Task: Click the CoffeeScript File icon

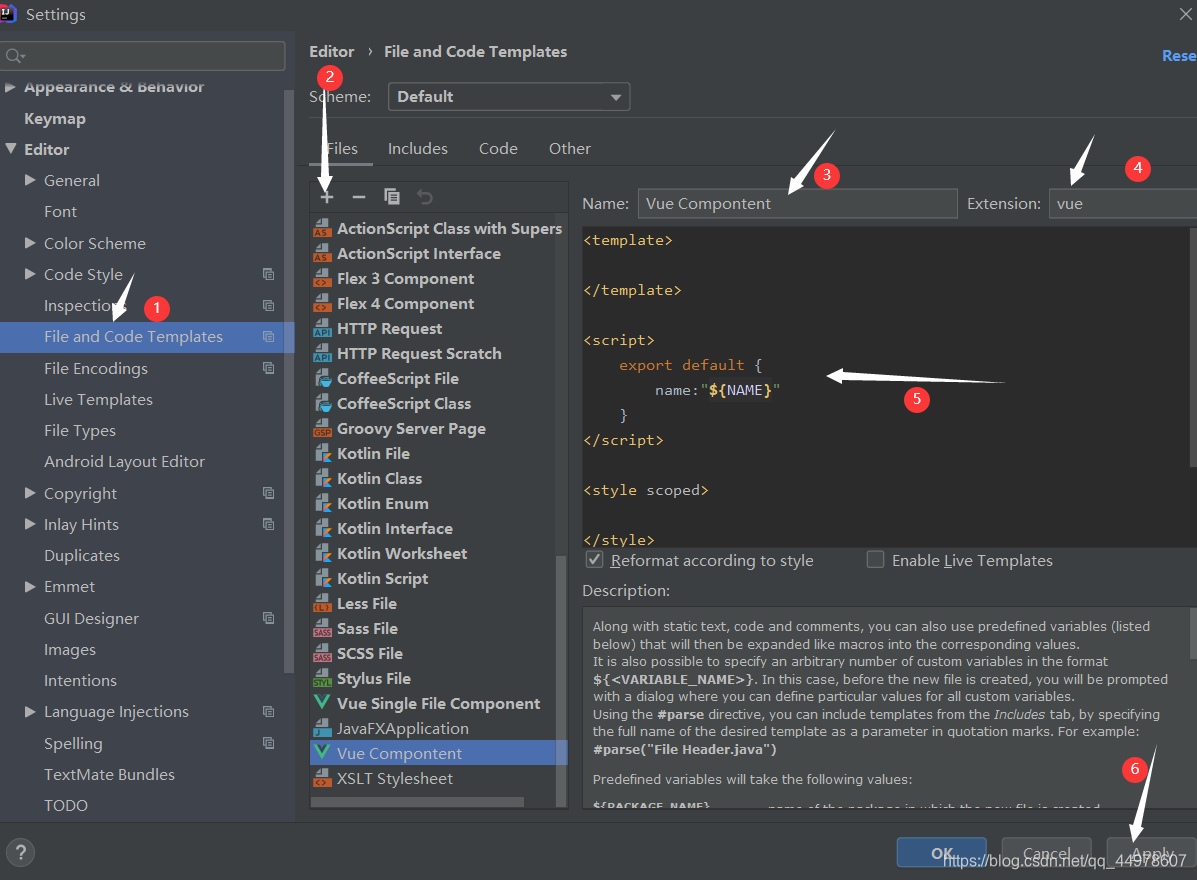Action: tap(322, 379)
